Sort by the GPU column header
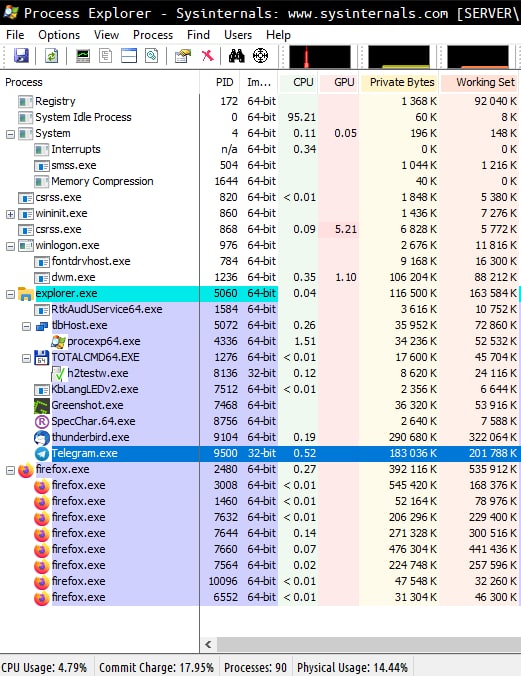This screenshot has width=521, height=676. click(x=339, y=82)
